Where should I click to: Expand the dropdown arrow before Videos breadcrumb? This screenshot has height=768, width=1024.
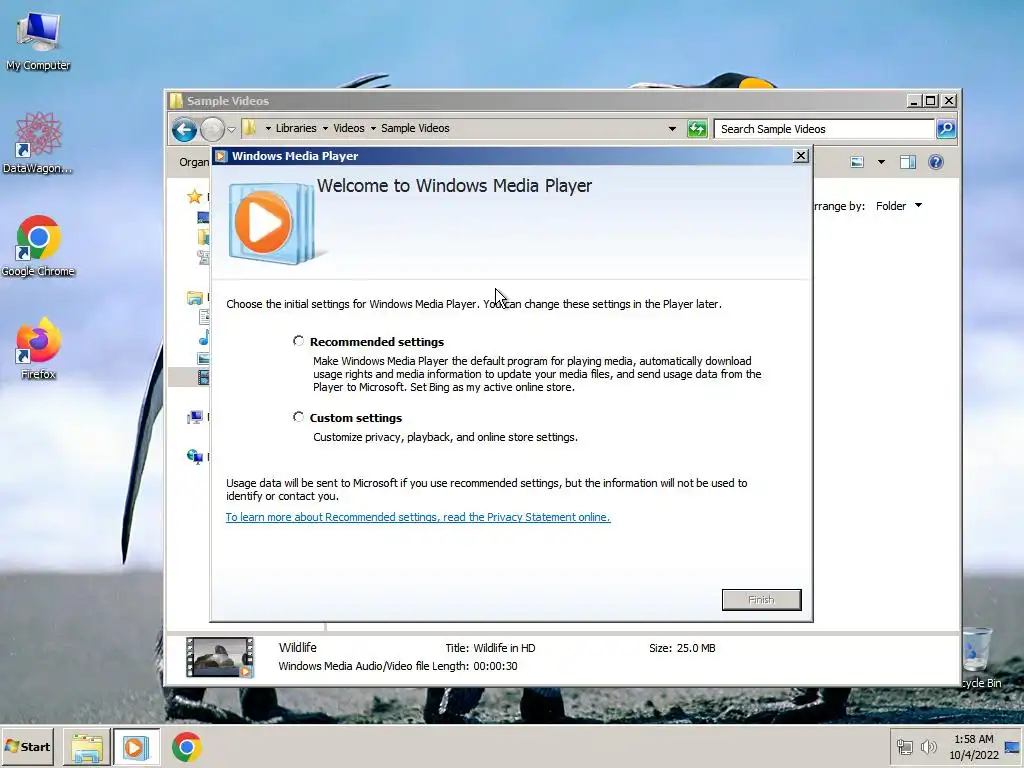coord(325,129)
